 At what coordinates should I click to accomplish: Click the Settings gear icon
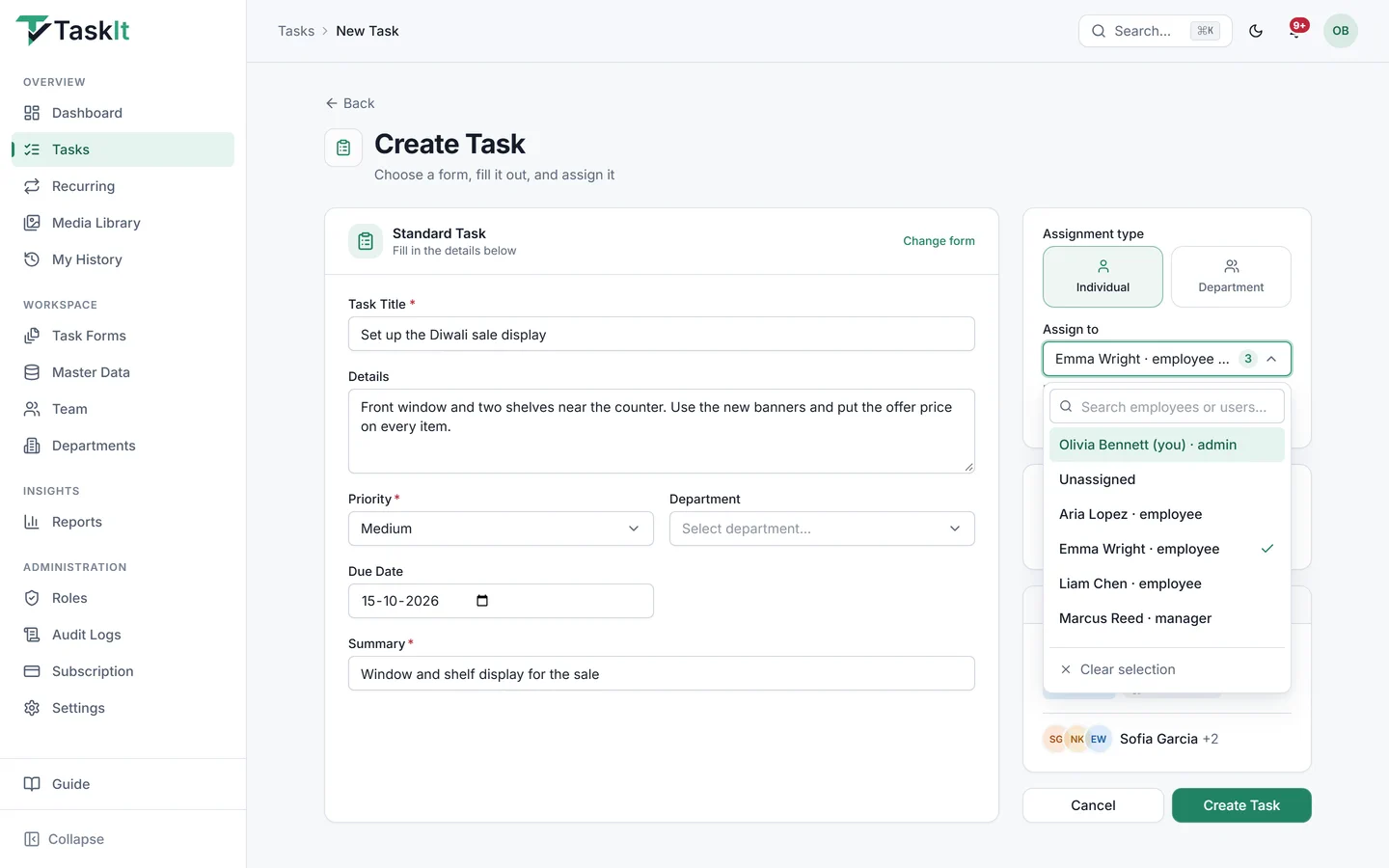(x=32, y=708)
